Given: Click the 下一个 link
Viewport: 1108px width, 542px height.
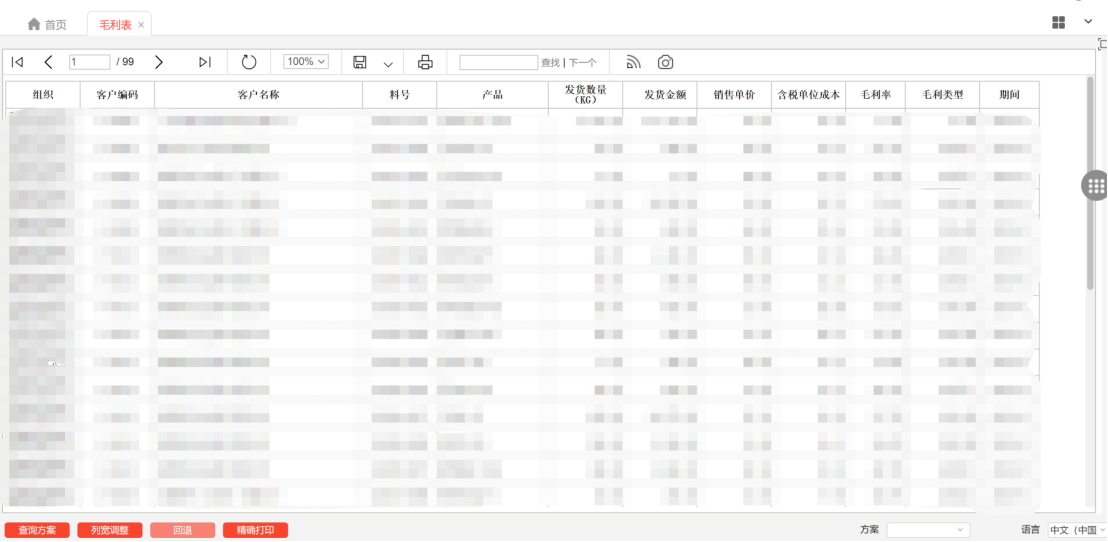Looking at the screenshot, I should coord(583,63).
